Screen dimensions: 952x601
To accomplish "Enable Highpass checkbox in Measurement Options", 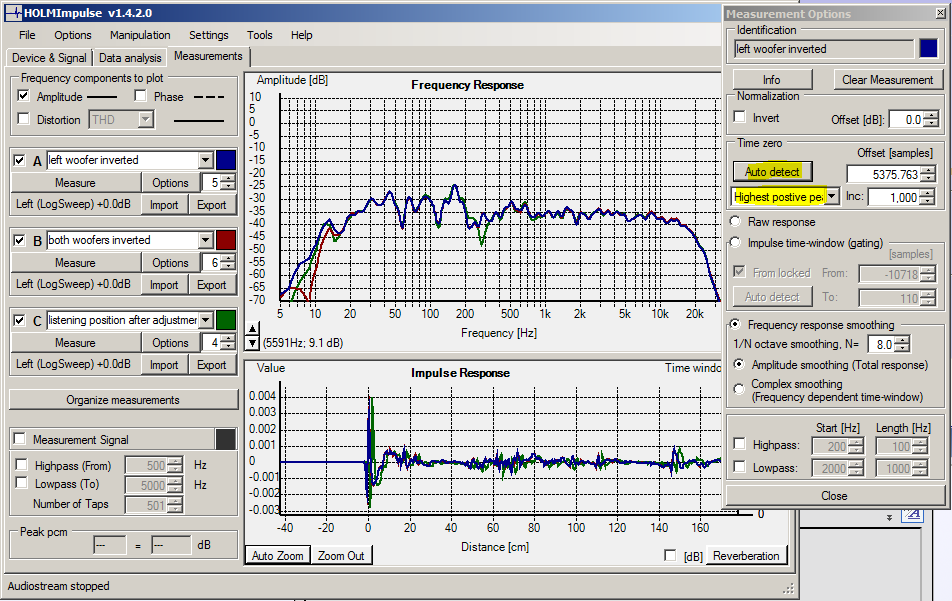I will [x=740, y=444].
